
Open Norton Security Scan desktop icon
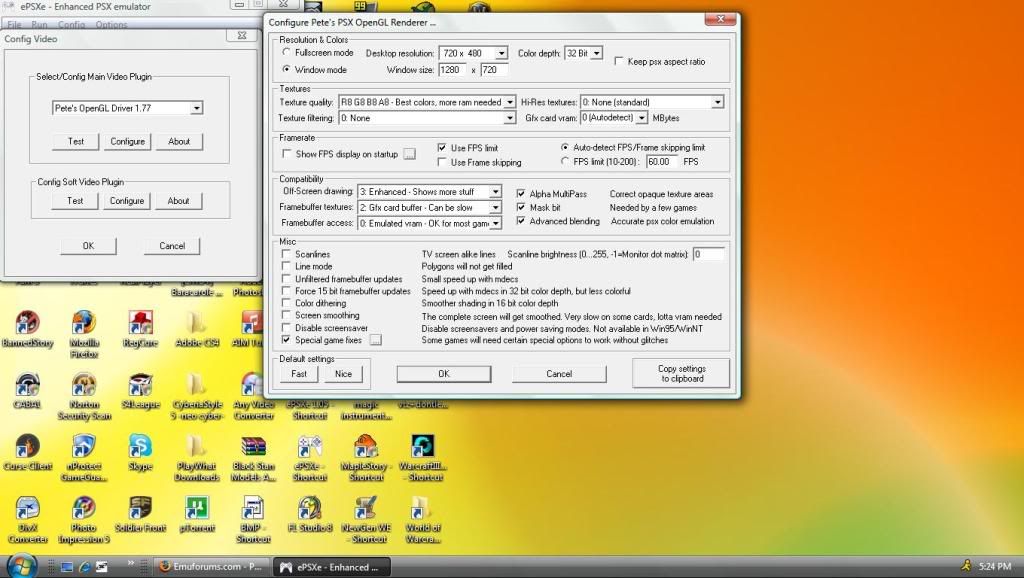point(84,396)
